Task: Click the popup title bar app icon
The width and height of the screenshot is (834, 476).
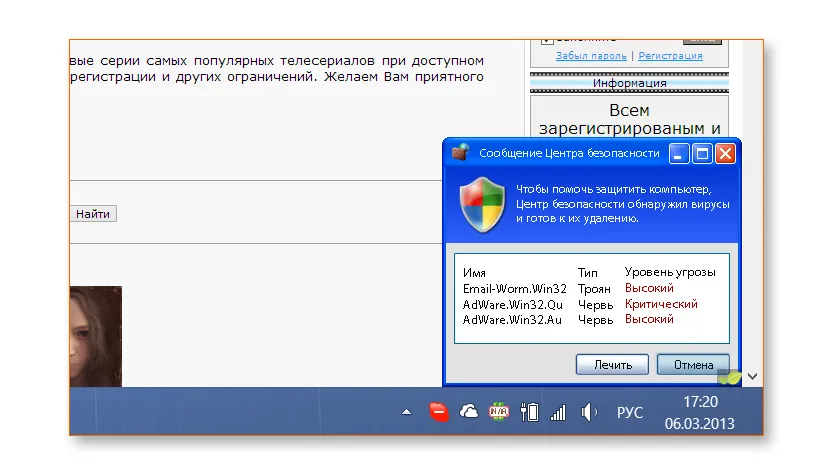Action: coord(461,152)
